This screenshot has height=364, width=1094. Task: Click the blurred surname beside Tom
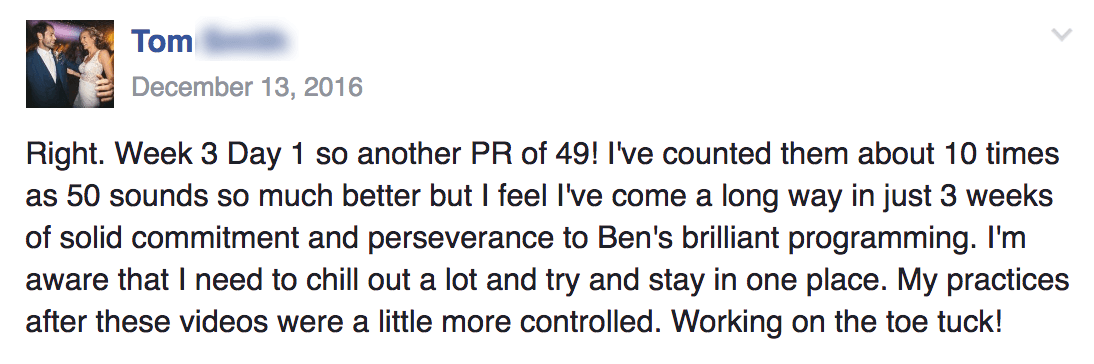click(243, 42)
